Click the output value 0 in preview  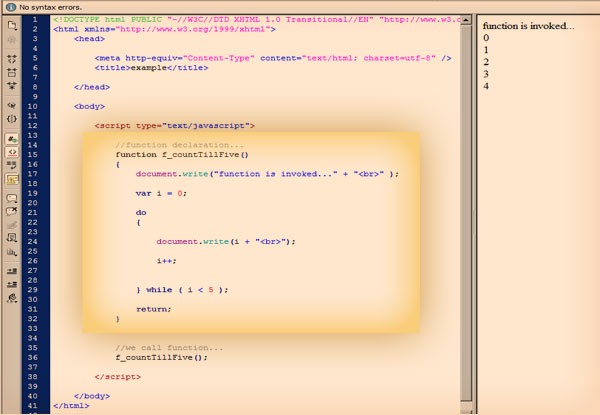(486, 37)
